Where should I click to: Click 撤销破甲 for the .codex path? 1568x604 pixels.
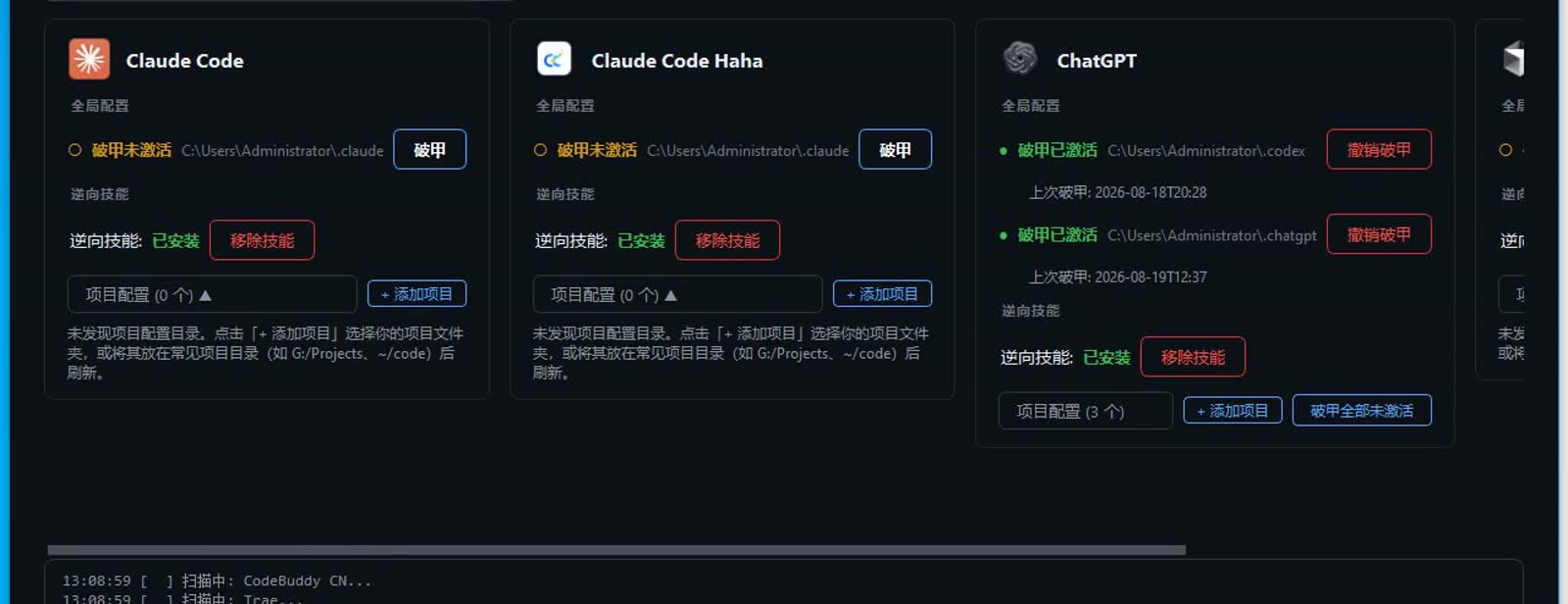pyautogui.click(x=1379, y=149)
